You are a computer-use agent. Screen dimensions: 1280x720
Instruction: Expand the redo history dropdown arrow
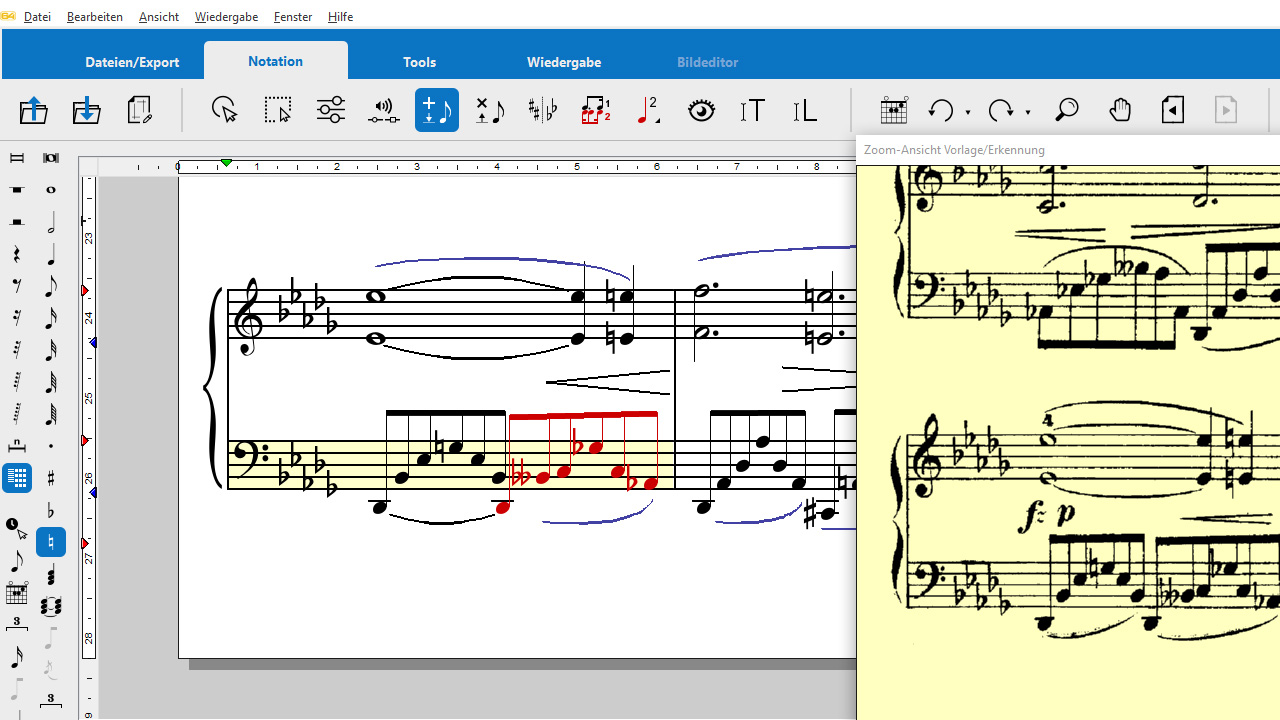coord(1028,112)
